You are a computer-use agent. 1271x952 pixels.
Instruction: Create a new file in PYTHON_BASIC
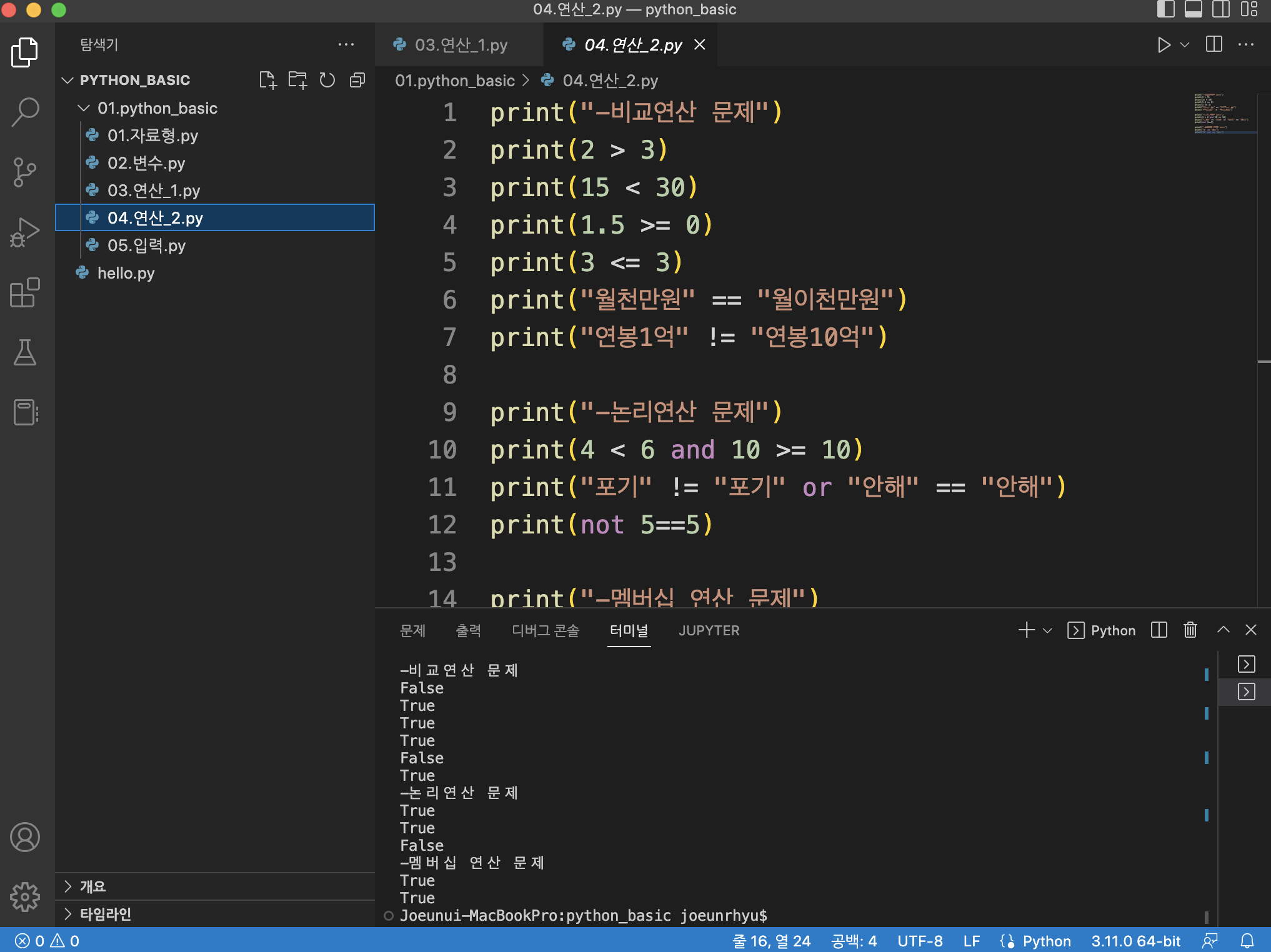[267, 80]
